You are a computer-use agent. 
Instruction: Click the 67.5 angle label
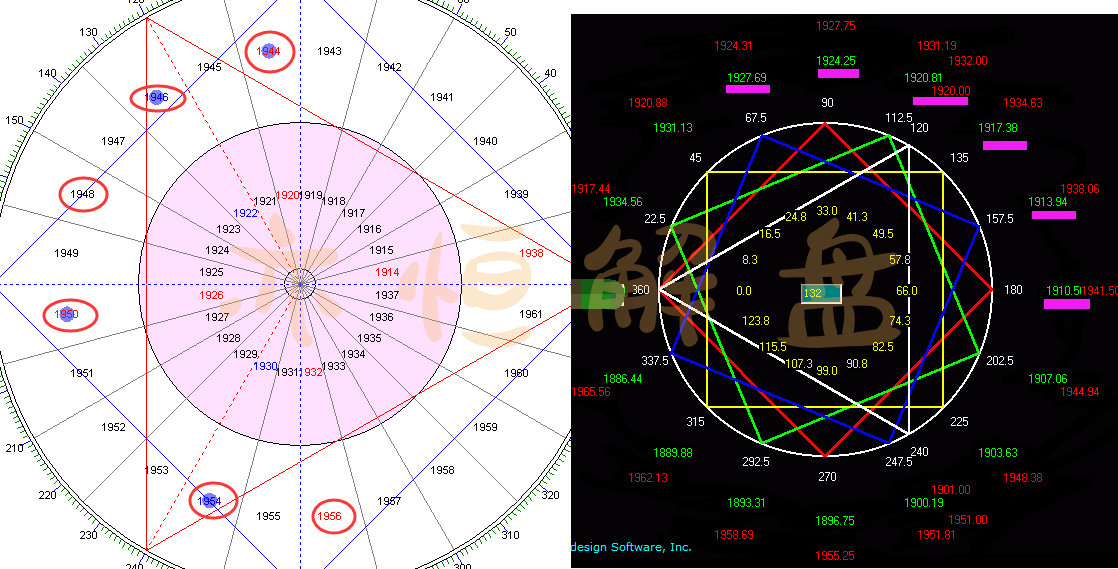click(755, 118)
